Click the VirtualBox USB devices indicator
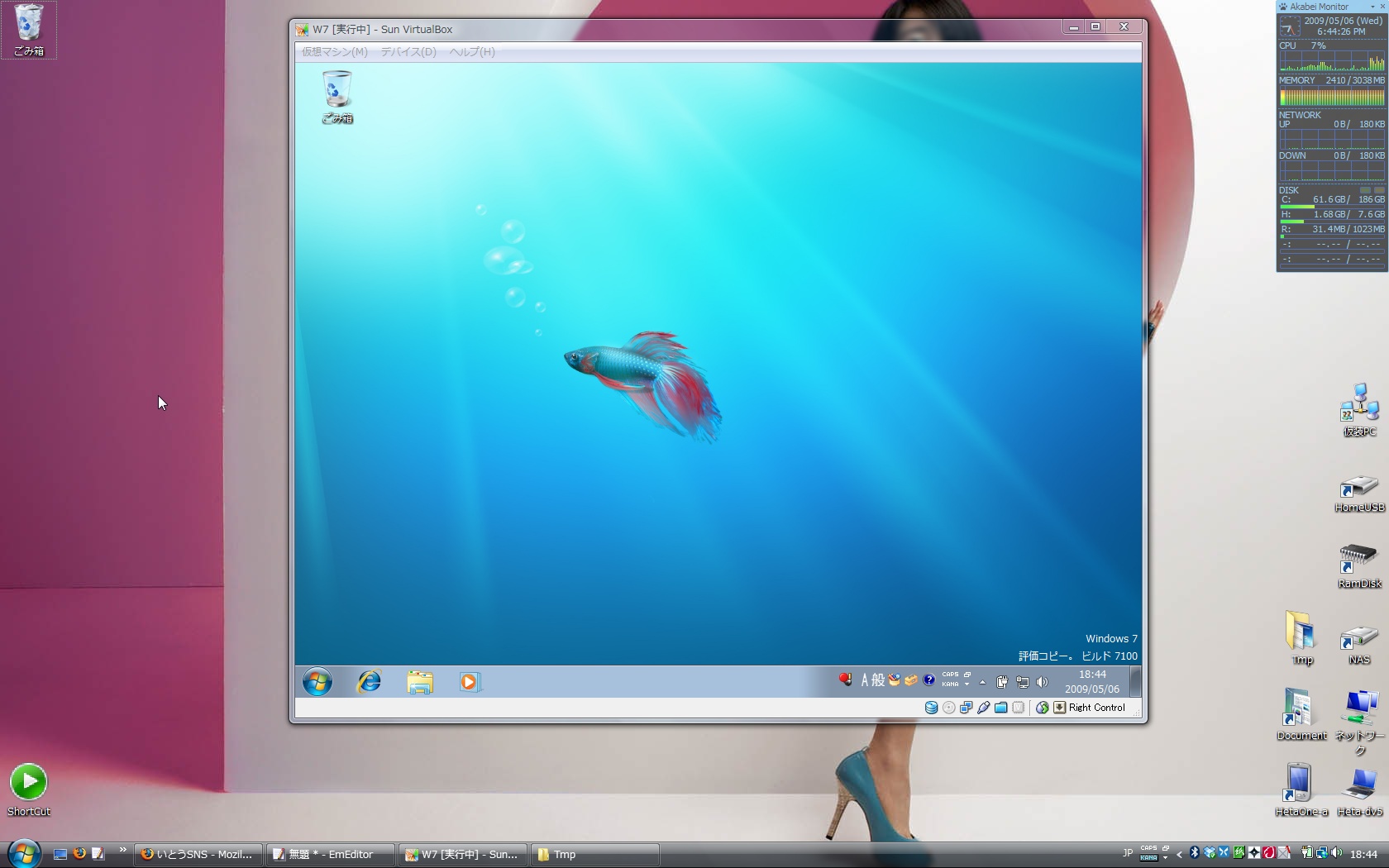1389x868 pixels. pos(983,708)
